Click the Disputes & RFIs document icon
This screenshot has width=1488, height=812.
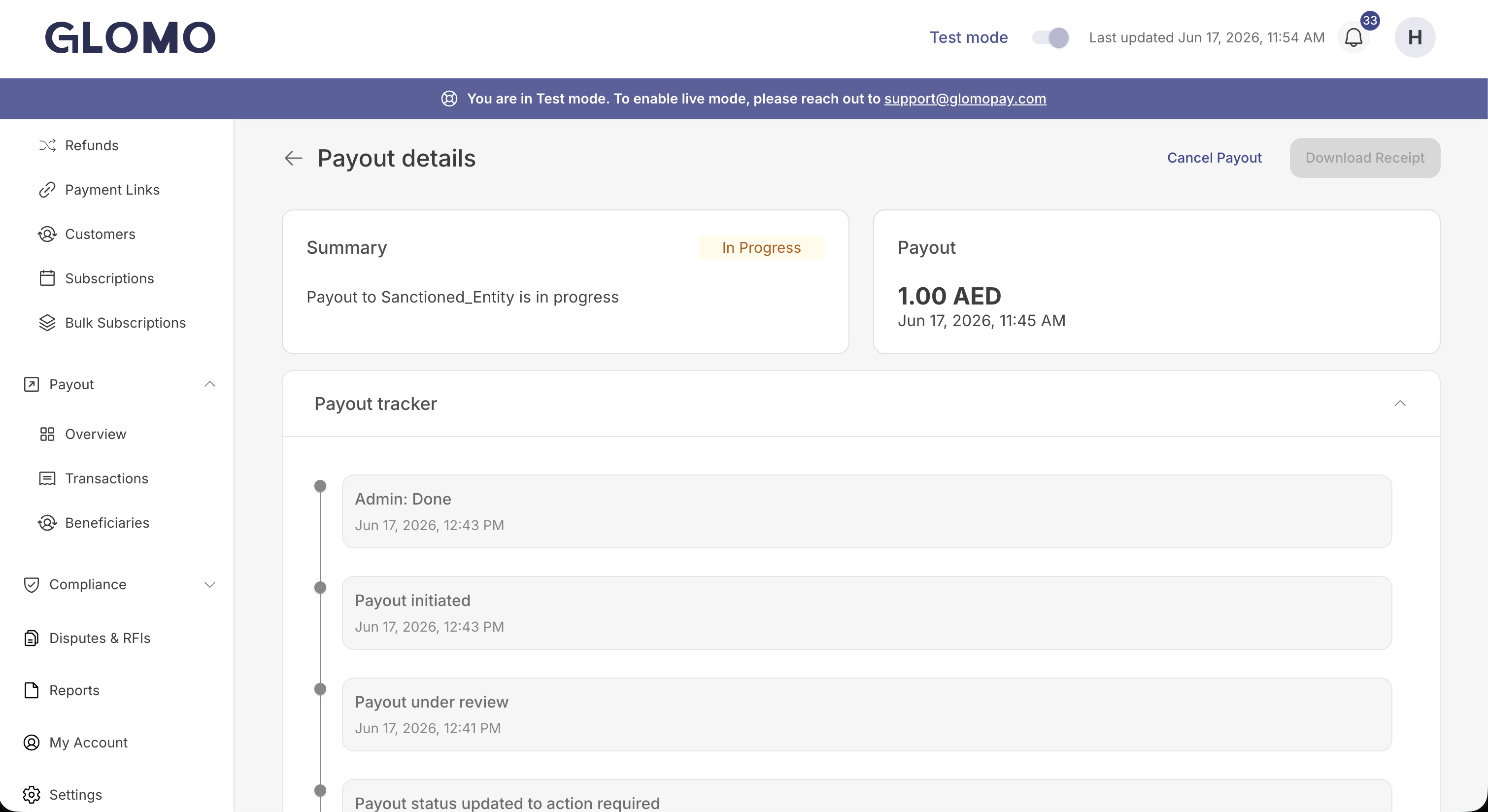pos(31,638)
